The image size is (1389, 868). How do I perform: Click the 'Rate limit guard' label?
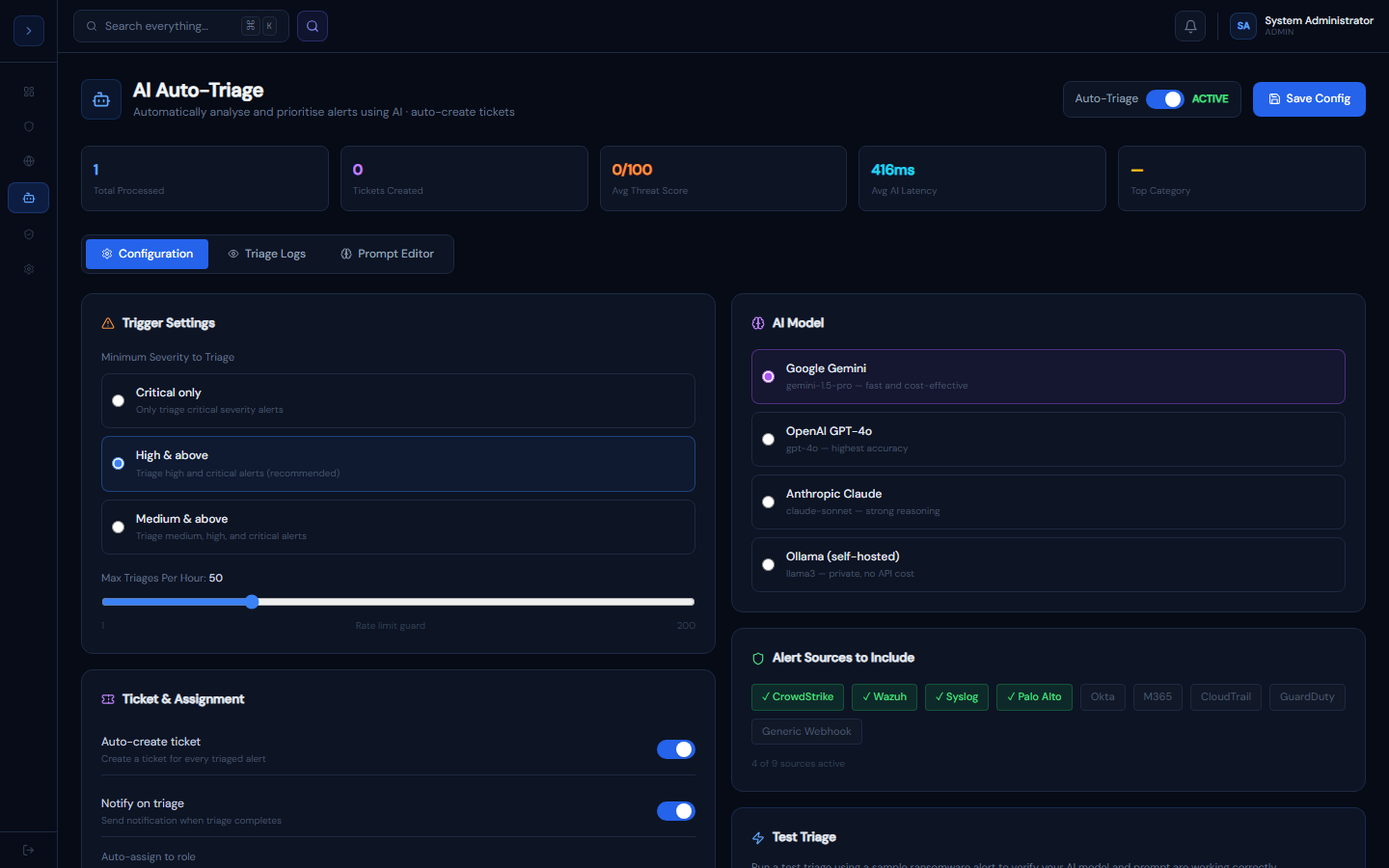pos(391,626)
